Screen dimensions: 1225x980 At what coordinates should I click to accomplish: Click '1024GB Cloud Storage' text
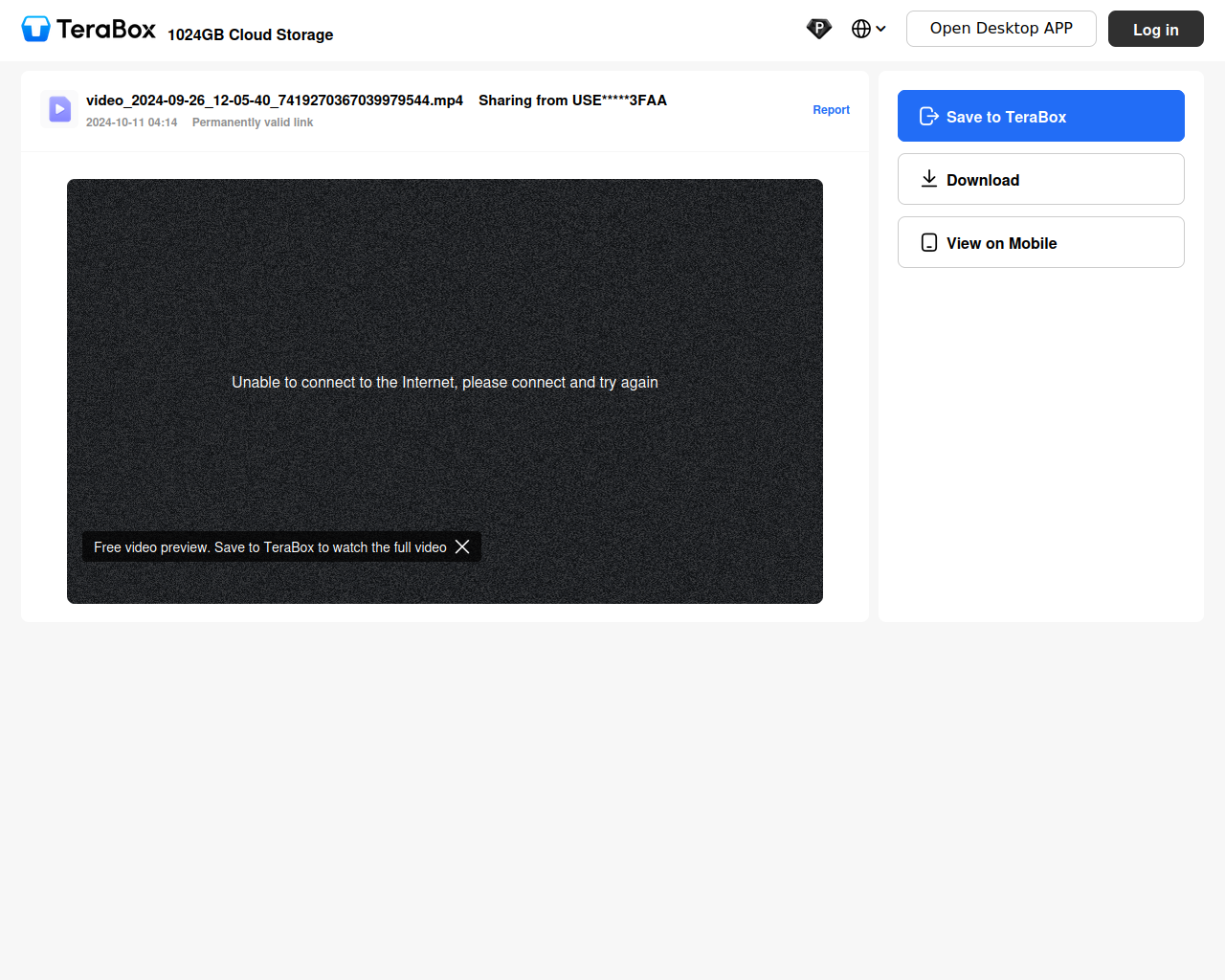click(251, 34)
